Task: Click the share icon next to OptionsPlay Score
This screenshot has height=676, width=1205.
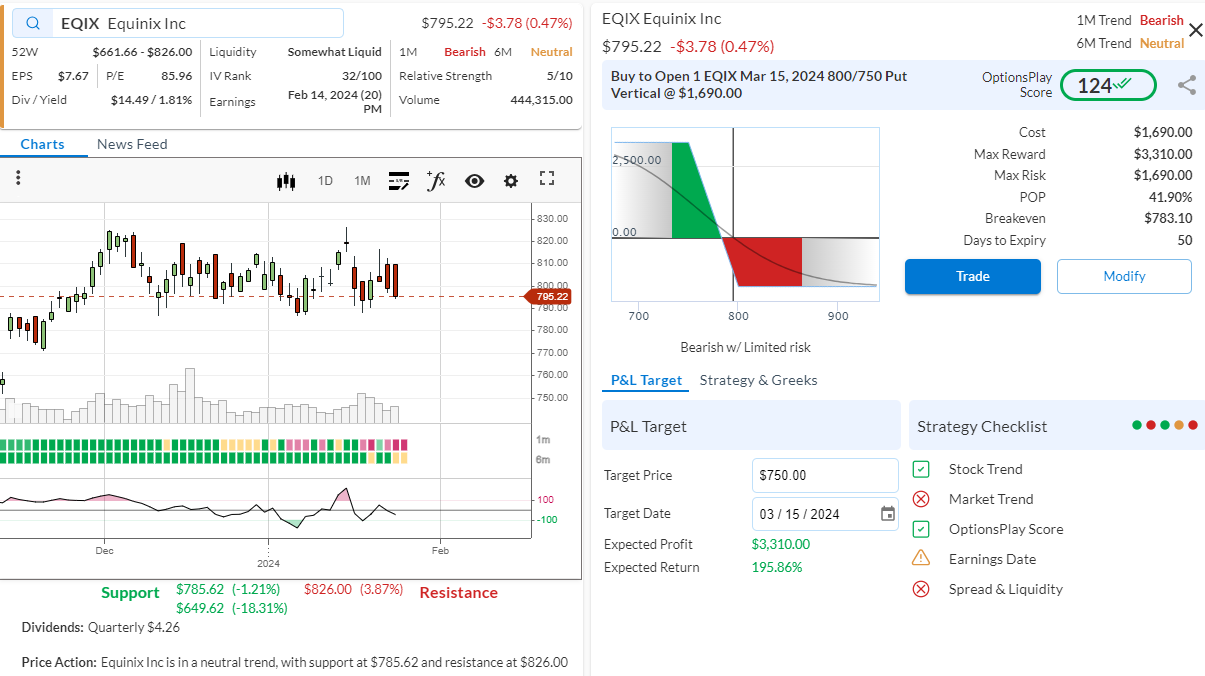Action: pyautogui.click(x=1187, y=86)
